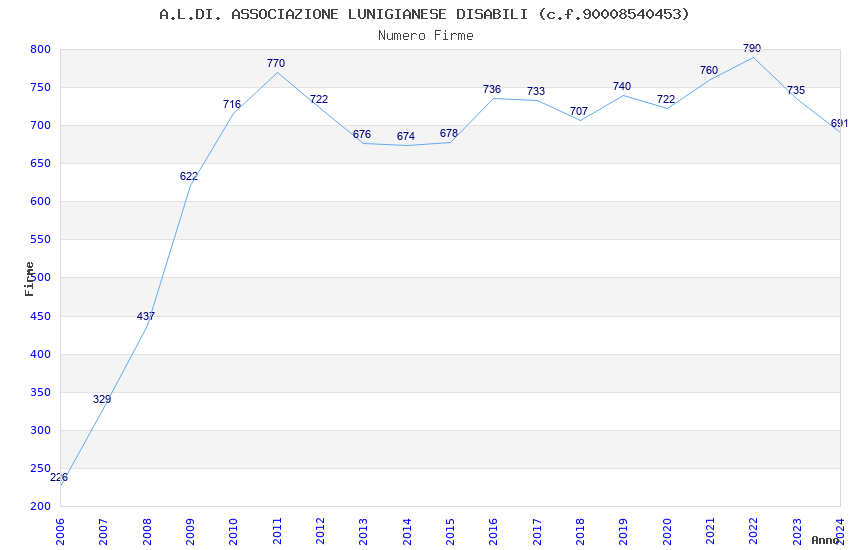Click the chart title A.L.DI. ASSOCIAZIONE LUNIGIANESE DISABILI
The image size is (850, 550).
coord(424,15)
